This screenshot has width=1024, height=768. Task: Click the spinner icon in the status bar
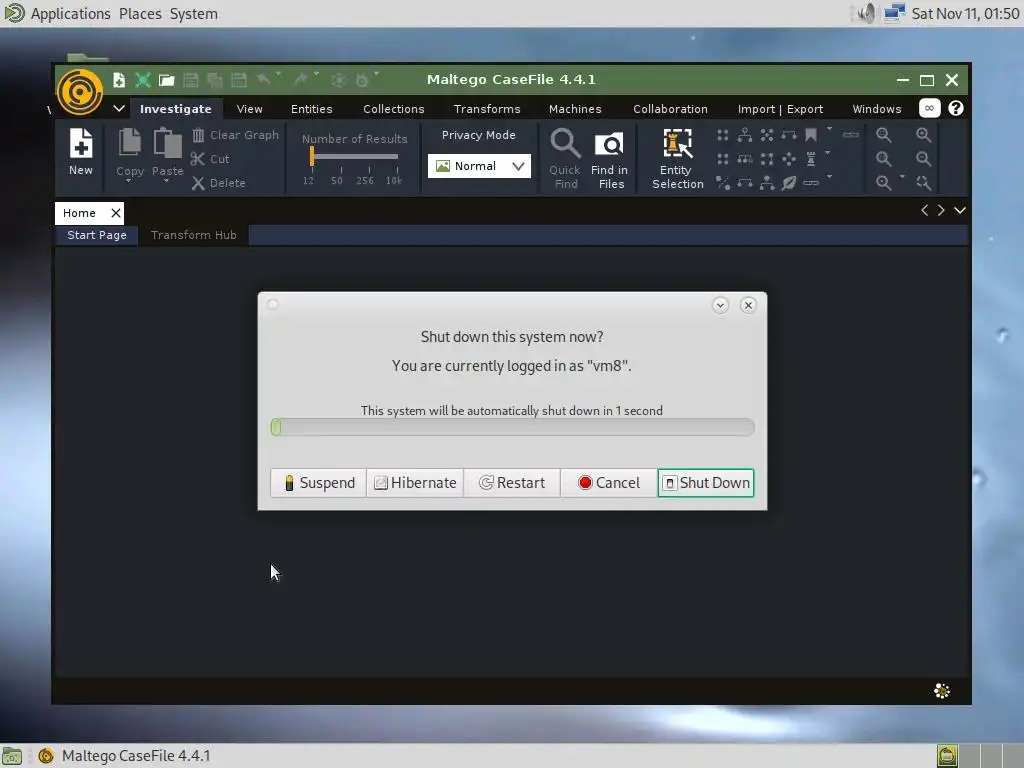(x=942, y=691)
